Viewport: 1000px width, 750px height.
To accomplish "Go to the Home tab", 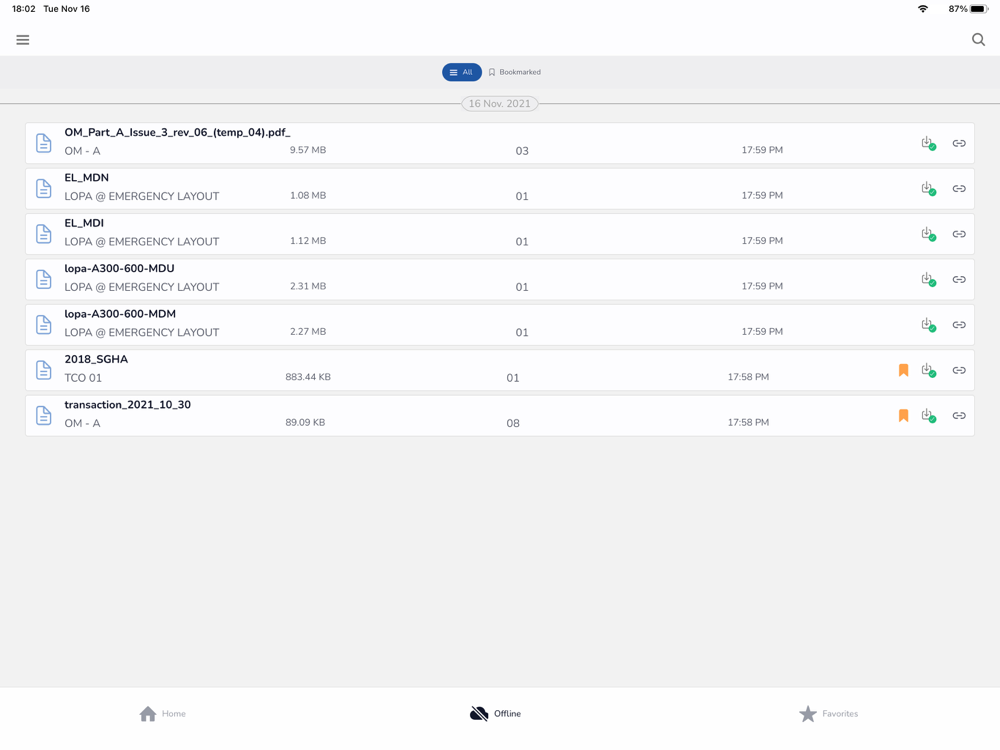I will (163, 714).
